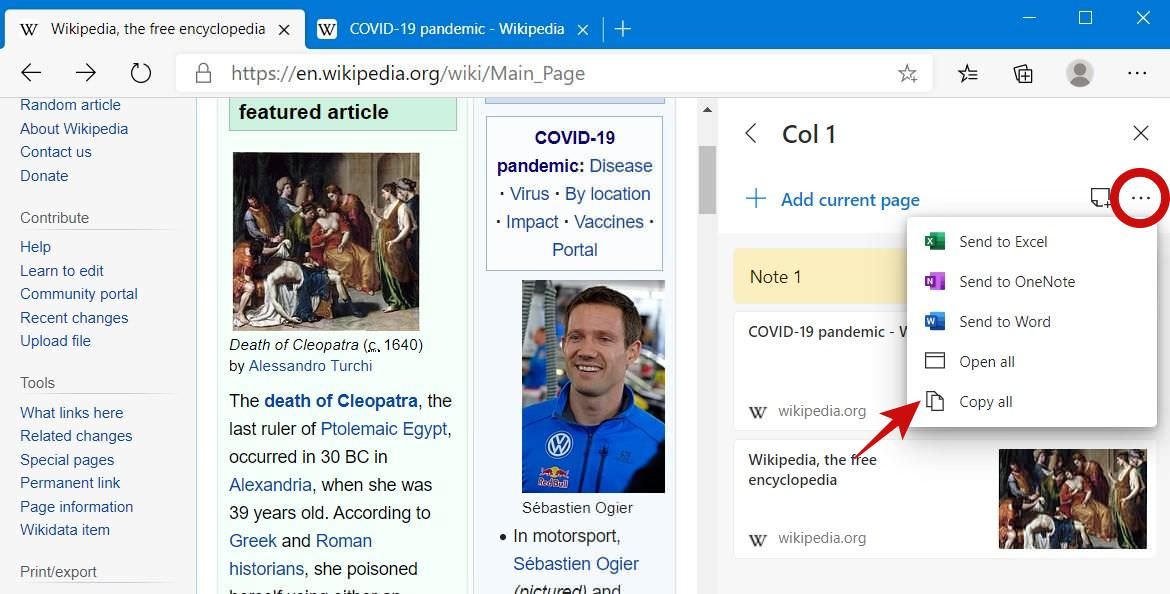
Task: Click the page vertical scrollbar thumb
Action: tap(707, 179)
